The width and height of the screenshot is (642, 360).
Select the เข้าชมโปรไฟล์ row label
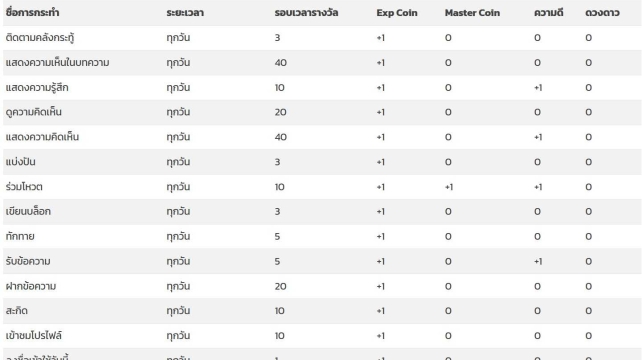tap(34, 336)
